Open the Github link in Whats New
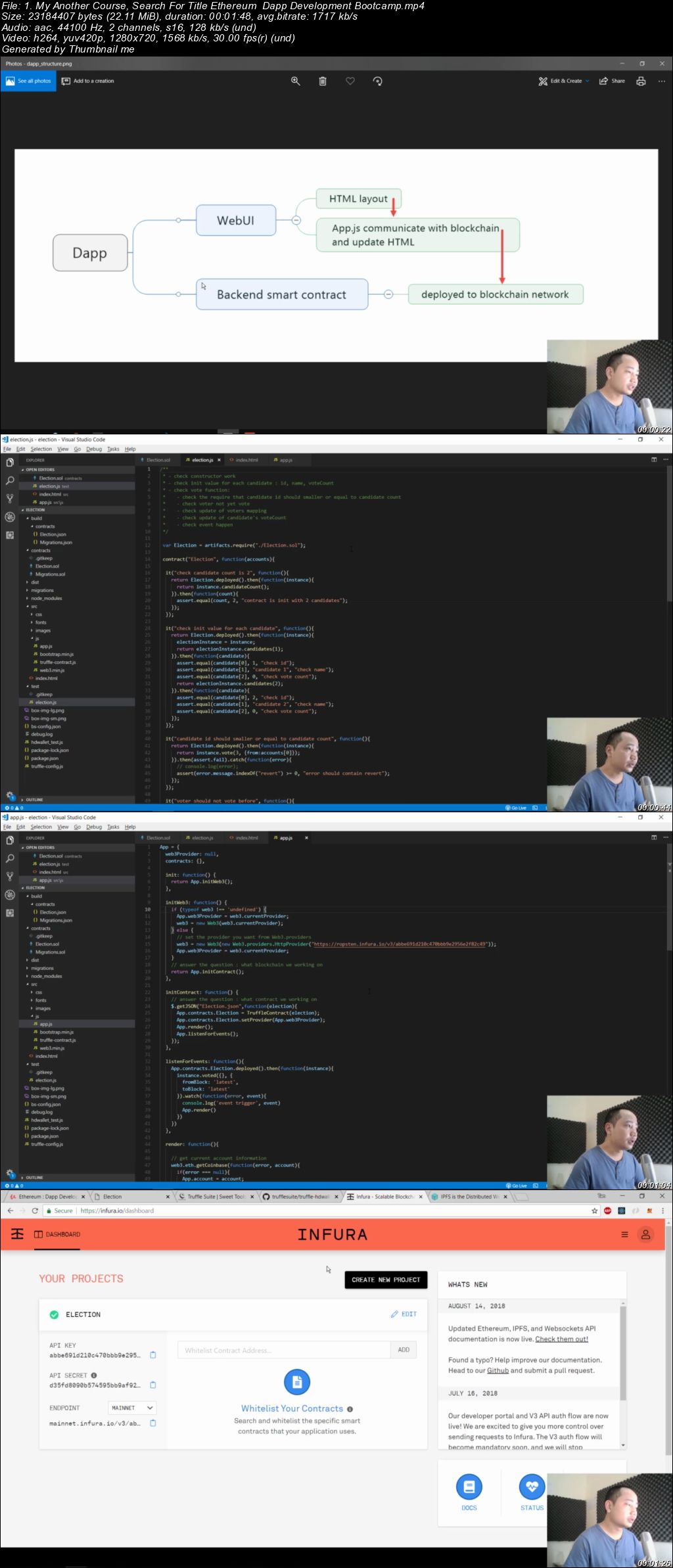Image resolution: width=673 pixels, height=1568 pixels. point(498,1370)
